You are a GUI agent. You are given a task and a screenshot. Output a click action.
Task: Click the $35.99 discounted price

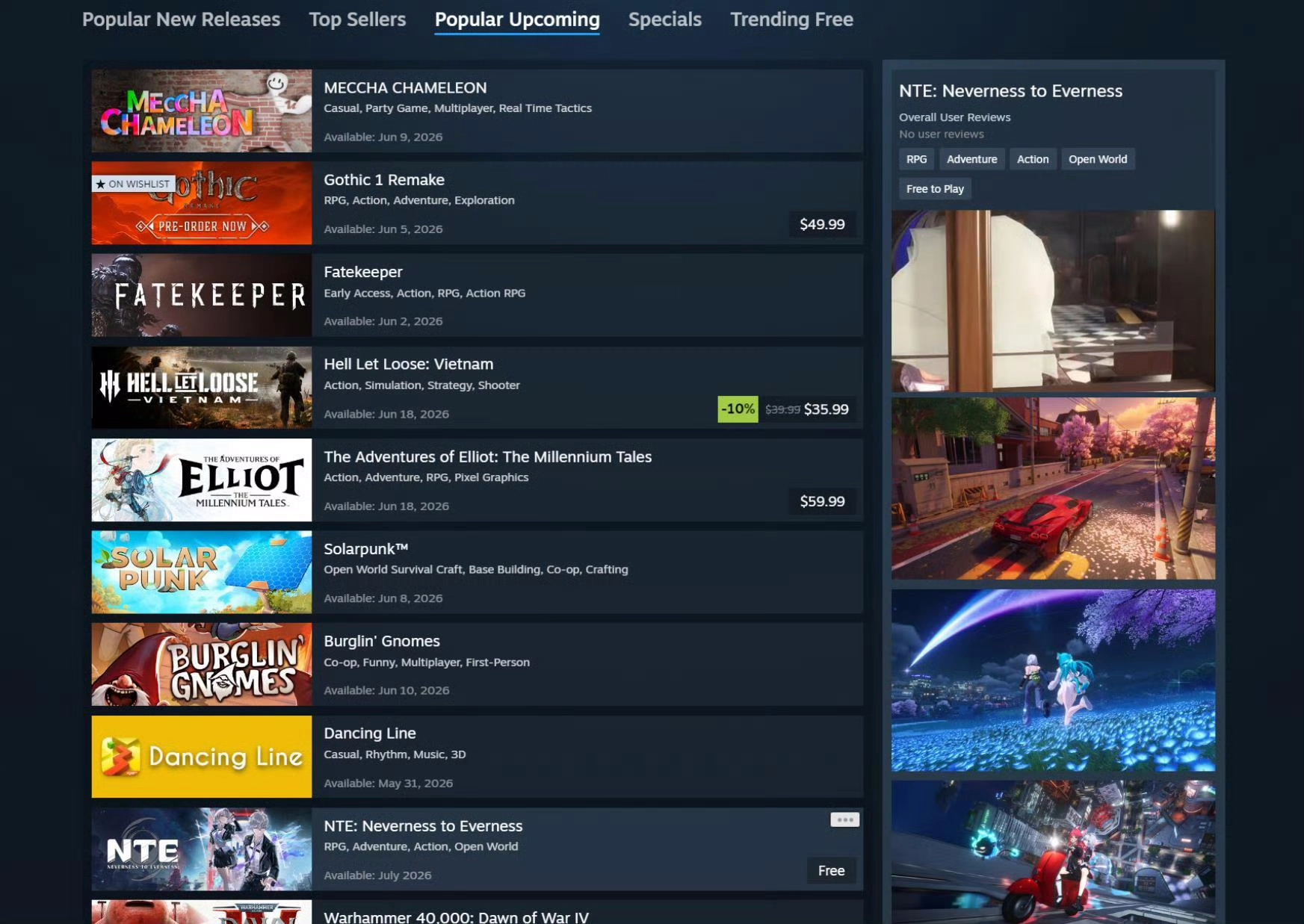826,409
